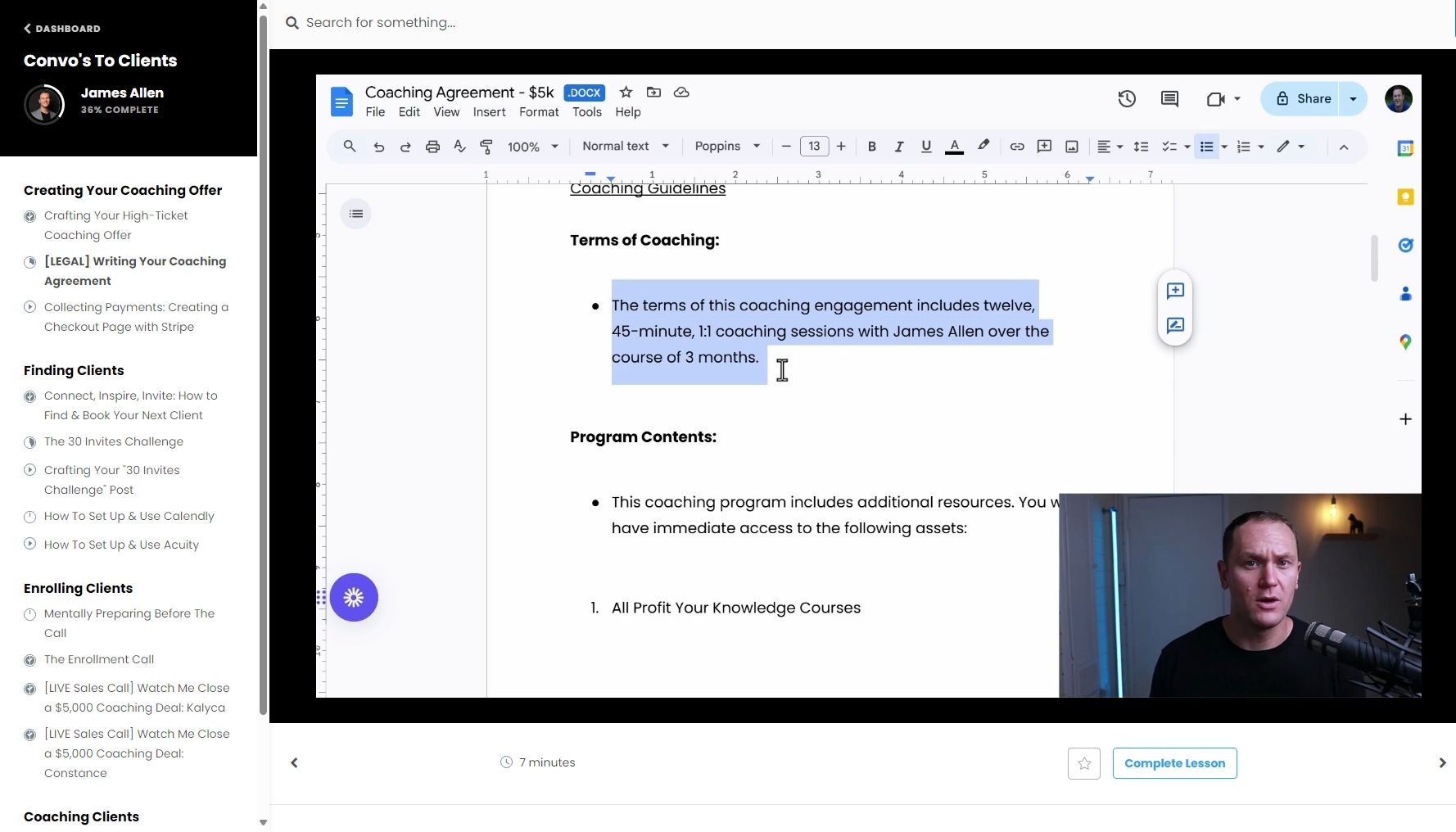Screen dimensions: 1456x832
Task: Toggle italic formatting
Action: coord(899,147)
